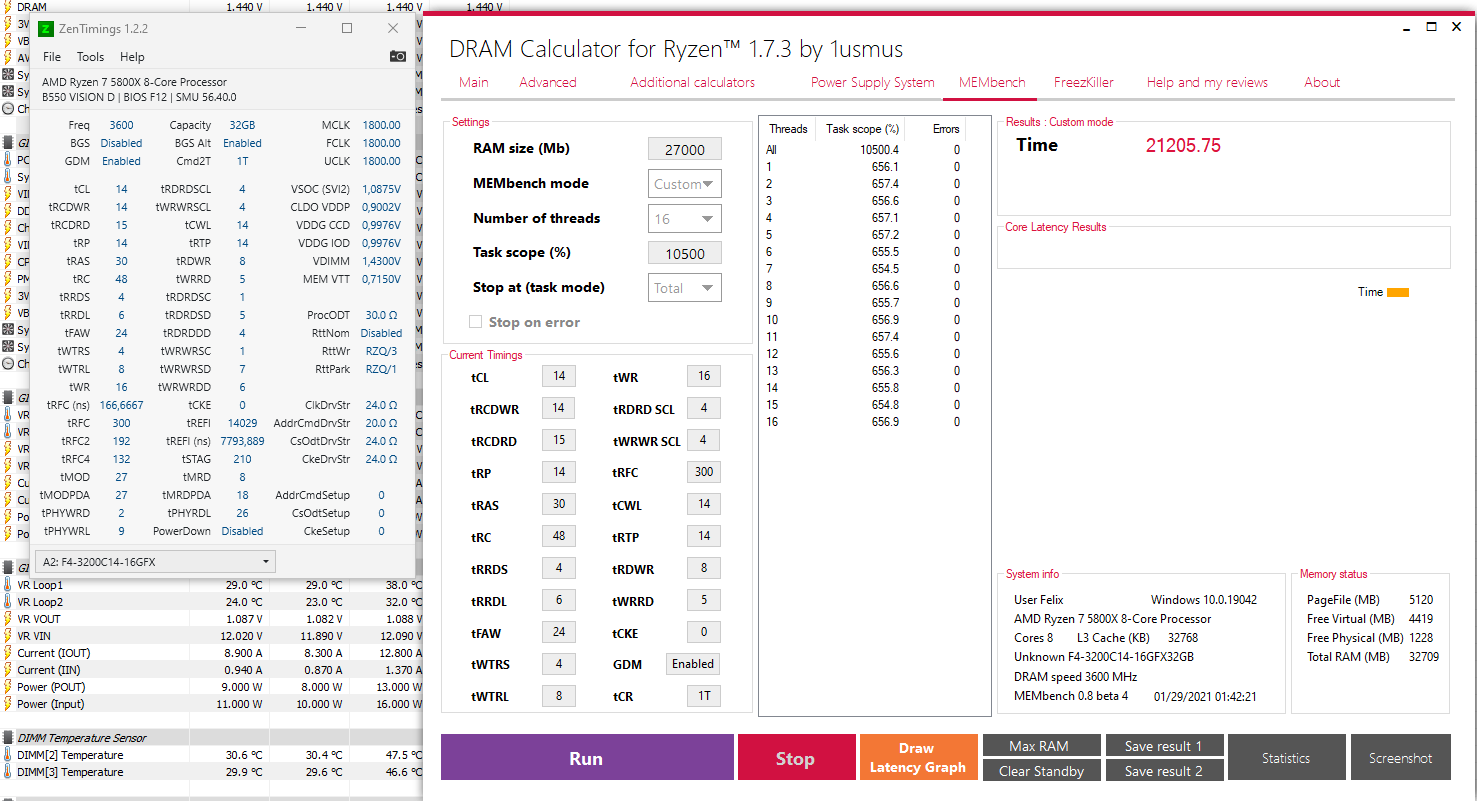Click the purple Run button

point(586,758)
